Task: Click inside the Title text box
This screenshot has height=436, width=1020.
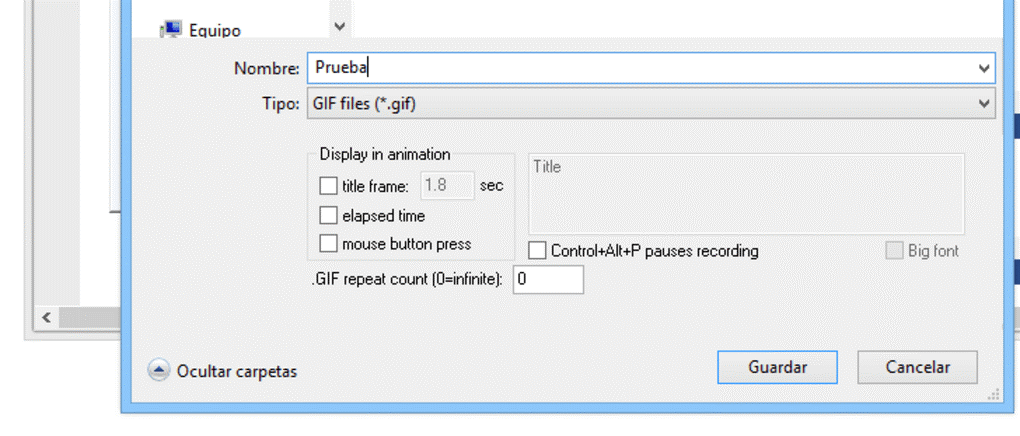Action: pos(745,194)
